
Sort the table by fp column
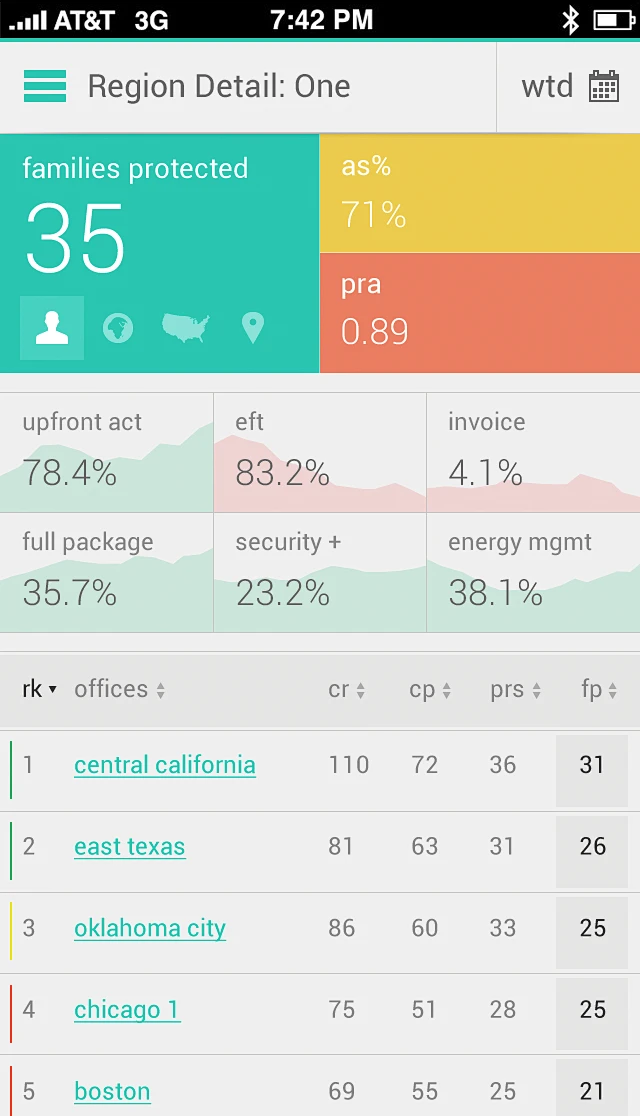click(x=598, y=690)
